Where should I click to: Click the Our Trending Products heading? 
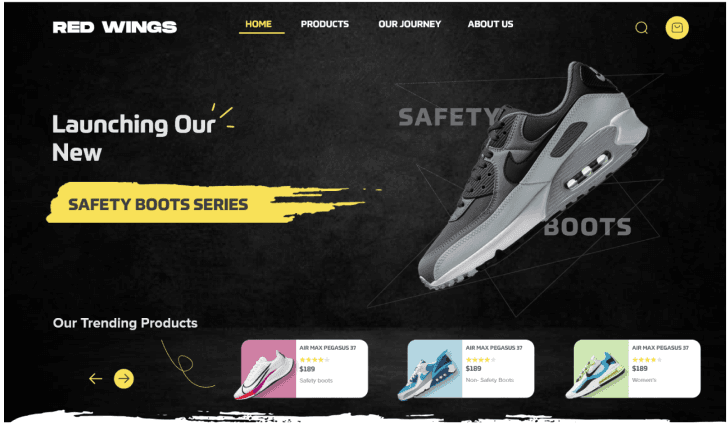(x=125, y=323)
